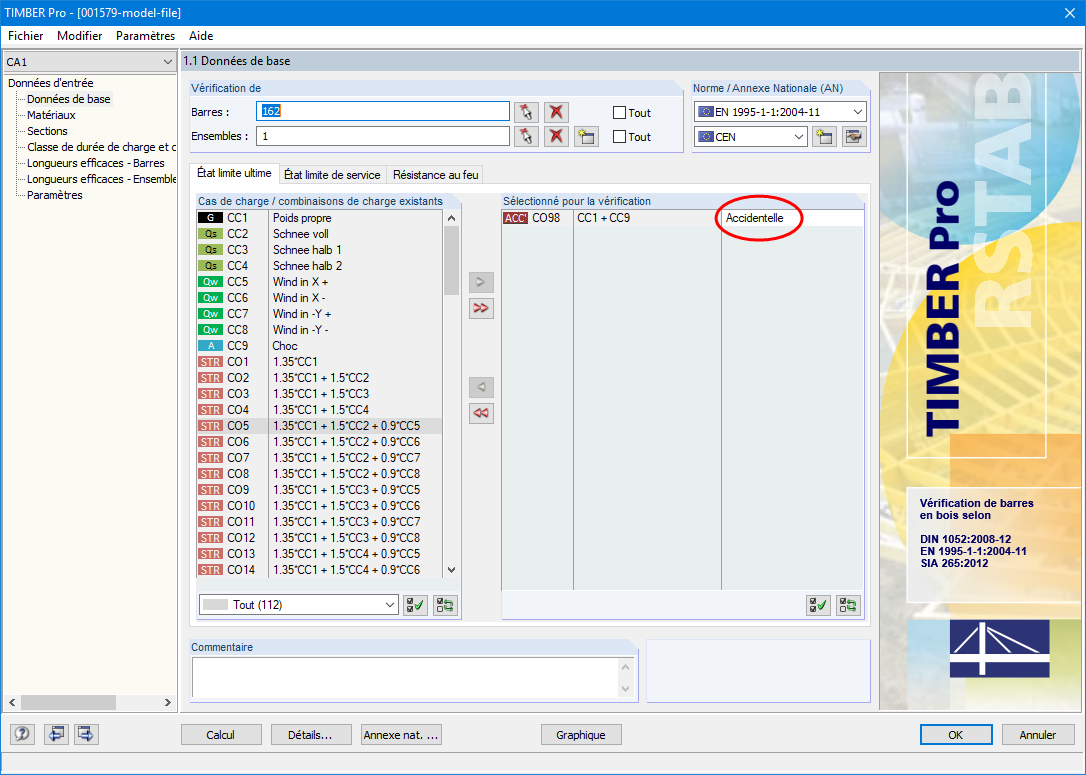The height and width of the screenshot is (775, 1086).
Task: Select load combination CO5 row
Action: point(319,426)
